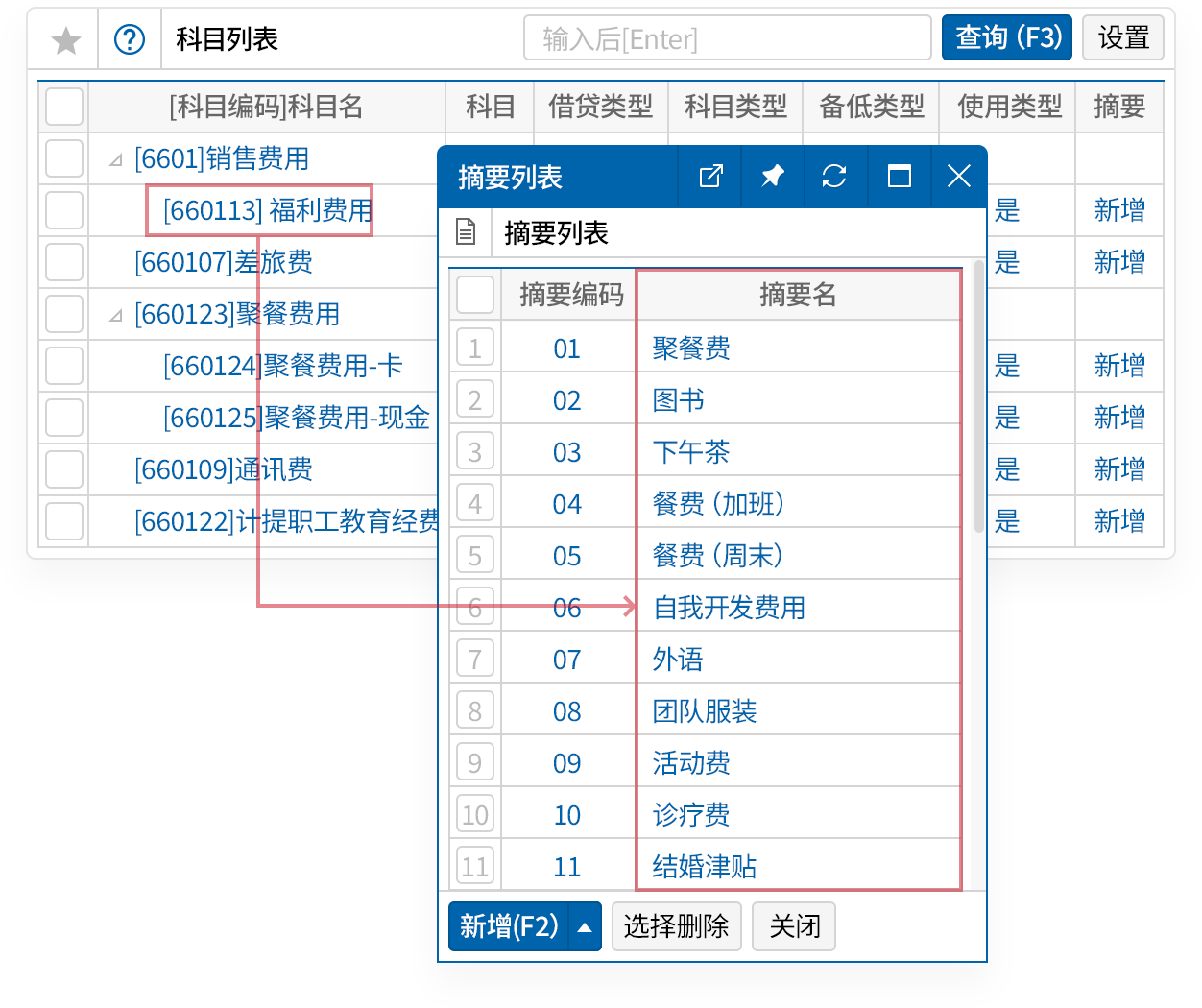This screenshot has height=1008, width=1202.
Task: Click the 新增 link for 通讯费 row
Action: (1118, 469)
